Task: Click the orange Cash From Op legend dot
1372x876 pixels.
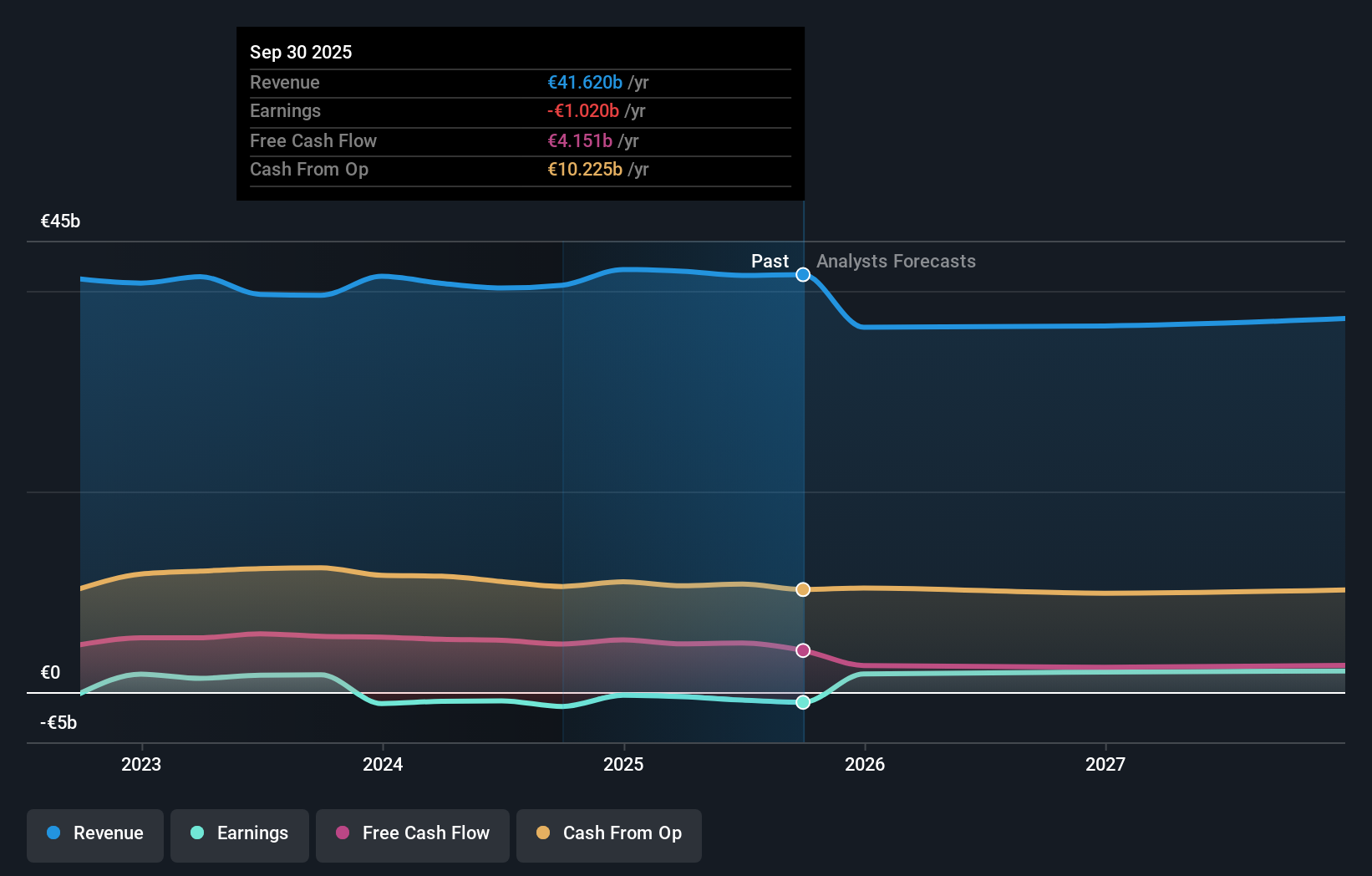Action: click(x=543, y=833)
